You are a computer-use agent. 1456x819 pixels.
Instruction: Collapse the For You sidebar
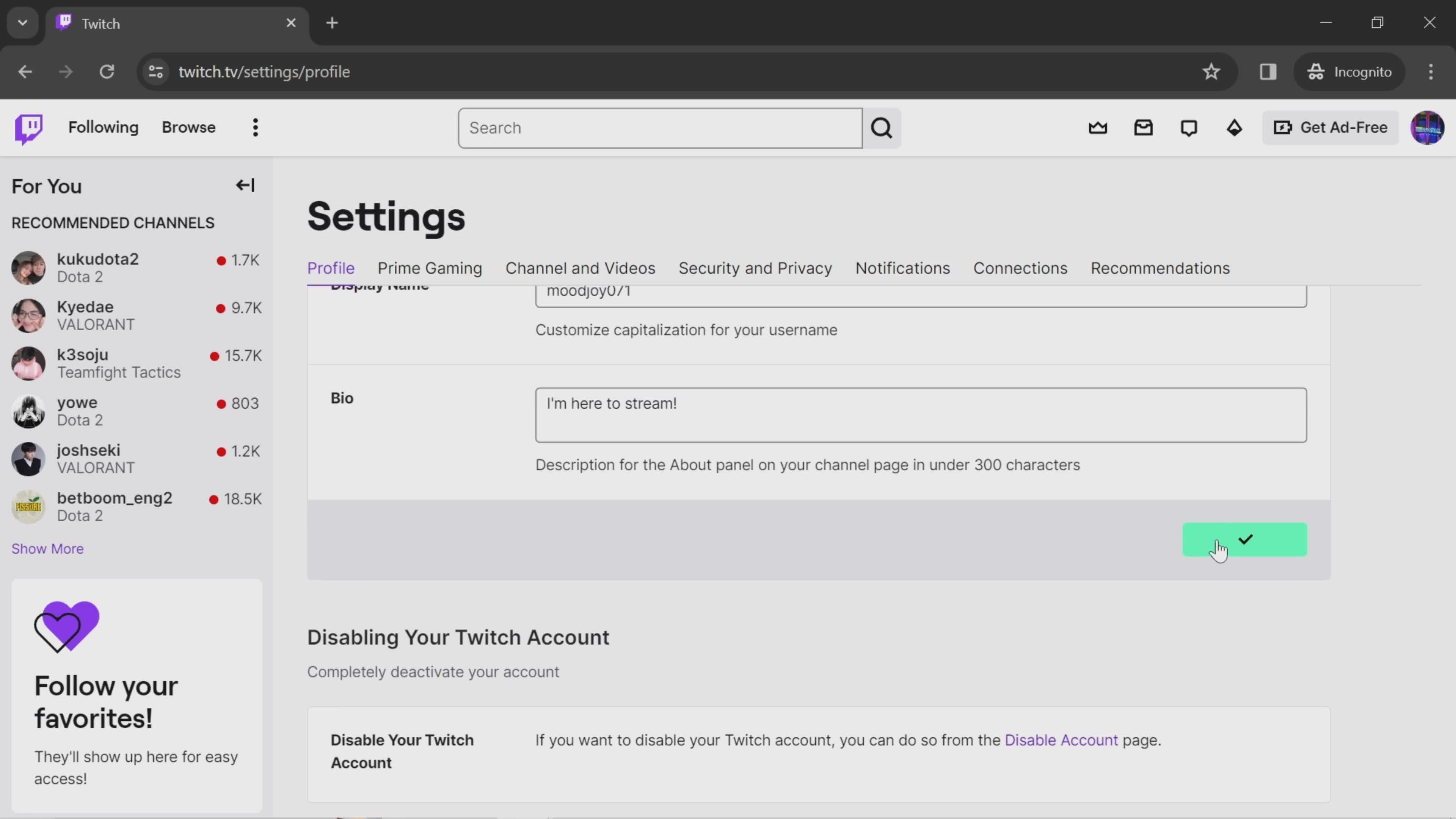coord(245,185)
